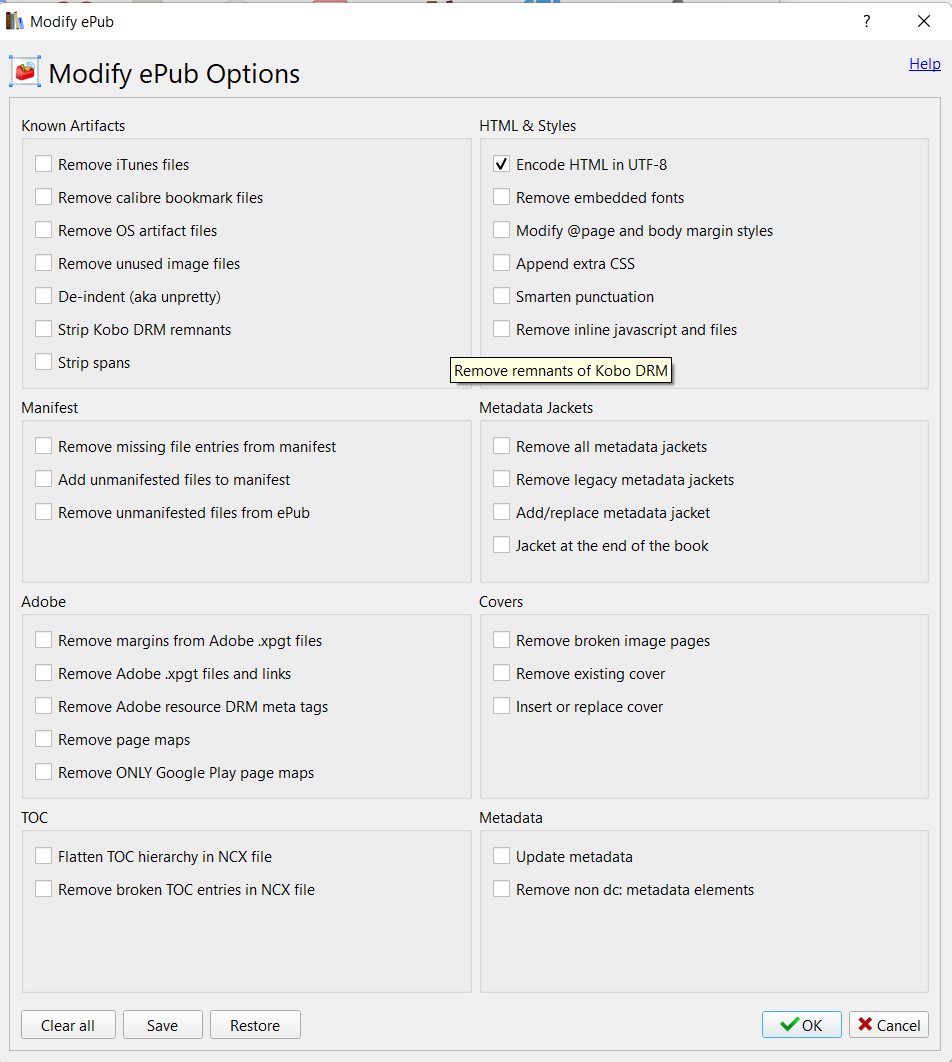Screen dimensions: 952x1062
Task: Check Update metadata option
Action: 502,857
